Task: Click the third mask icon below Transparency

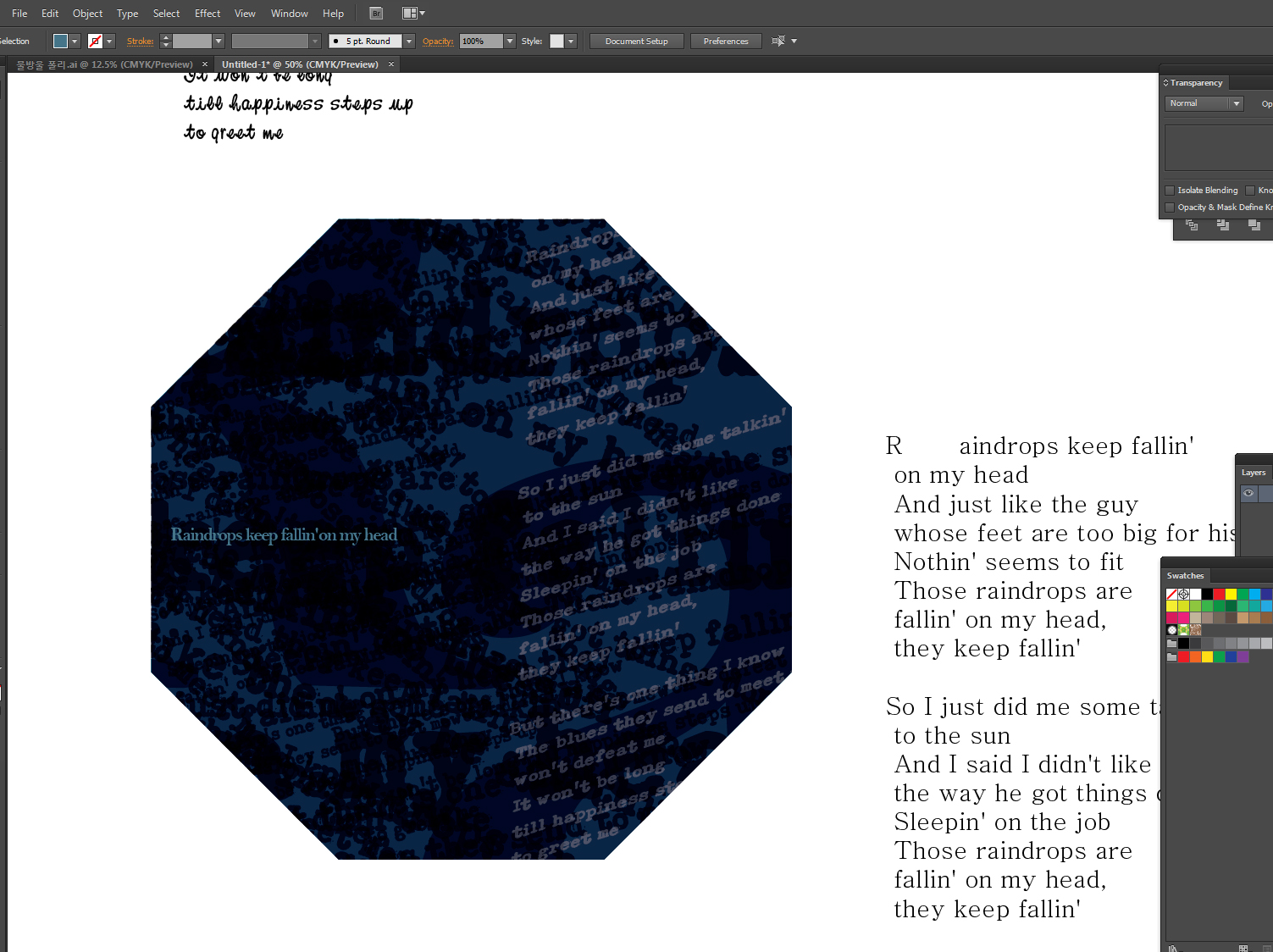Action: point(1254,225)
